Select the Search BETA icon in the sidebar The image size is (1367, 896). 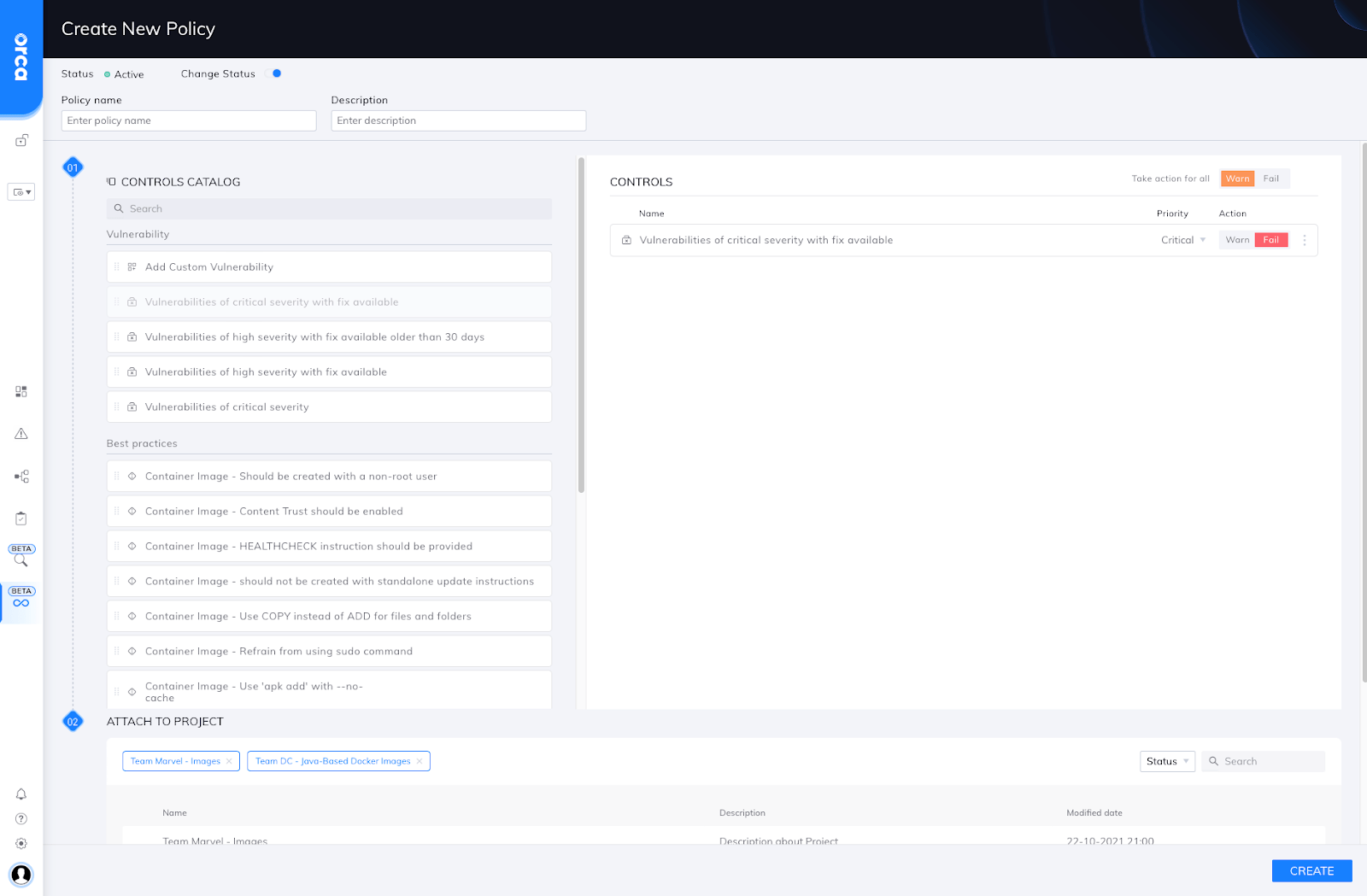[x=21, y=559]
